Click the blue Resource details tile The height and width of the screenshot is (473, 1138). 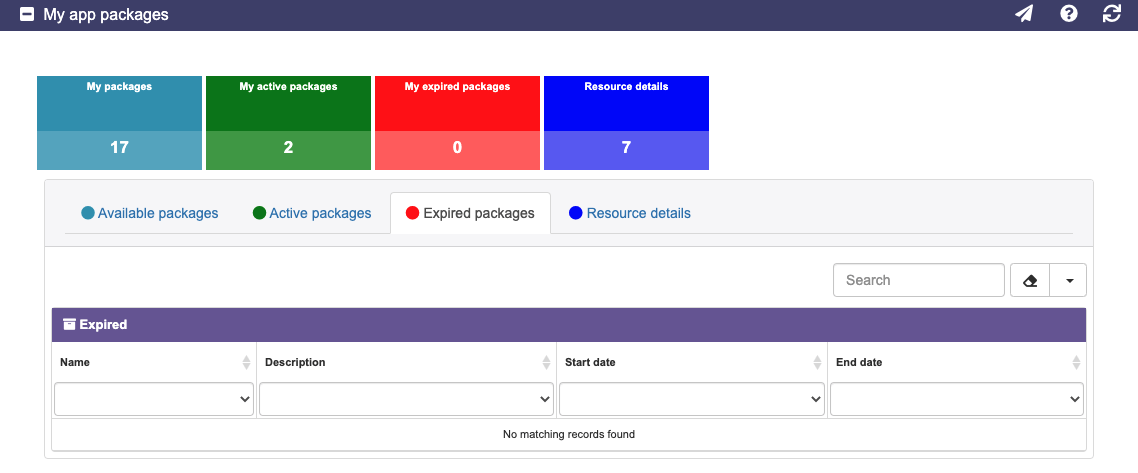coord(626,123)
